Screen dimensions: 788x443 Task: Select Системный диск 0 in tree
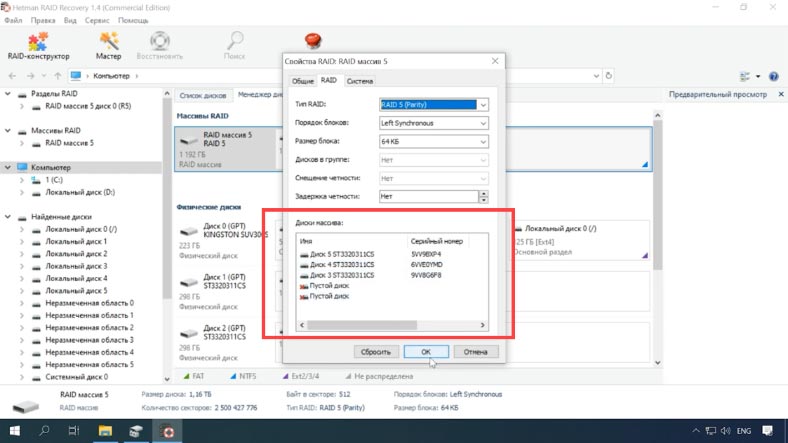point(76,377)
